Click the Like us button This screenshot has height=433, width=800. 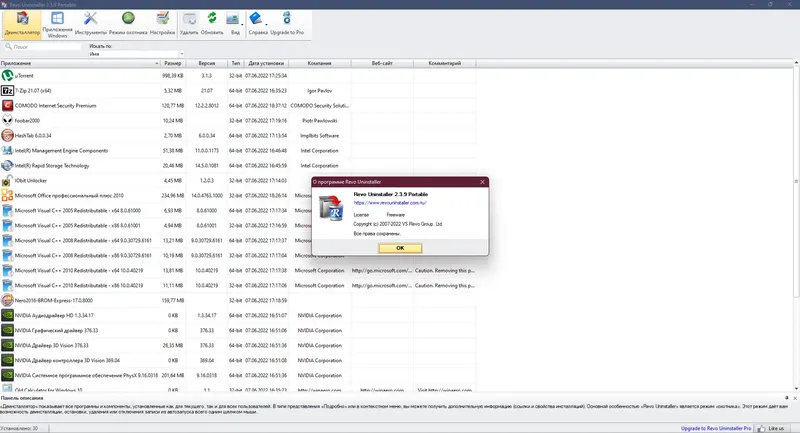tap(771, 428)
